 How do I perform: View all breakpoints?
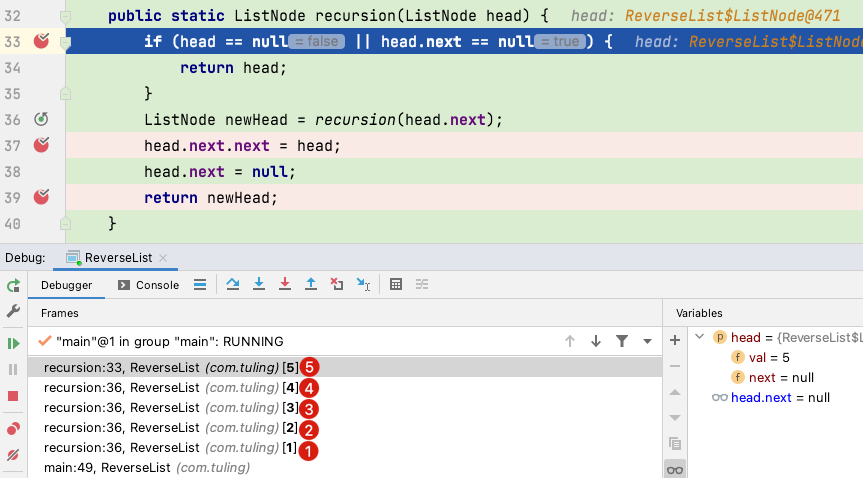(13, 429)
